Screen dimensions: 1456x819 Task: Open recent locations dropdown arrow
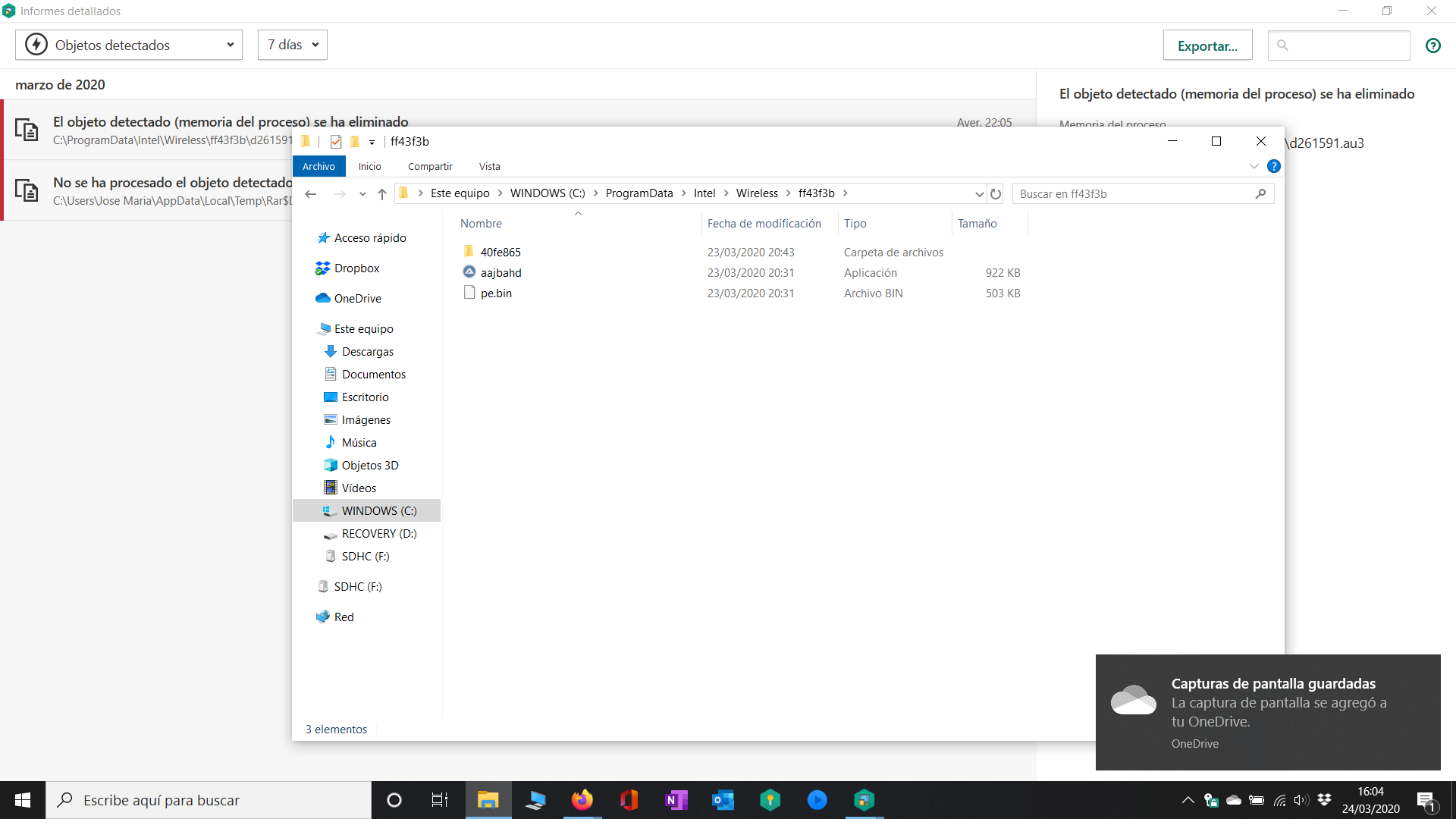[x=362, y=194]
